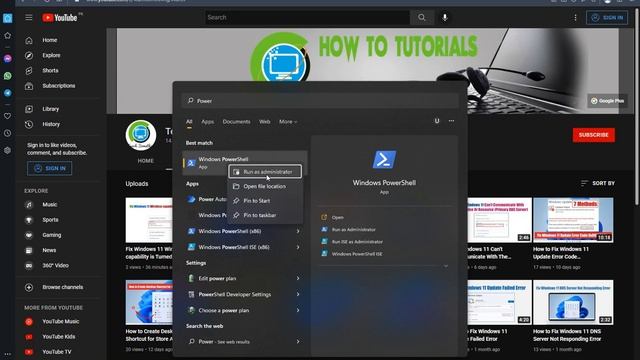Click the YouTube search magnifier button

pos(422,18)
